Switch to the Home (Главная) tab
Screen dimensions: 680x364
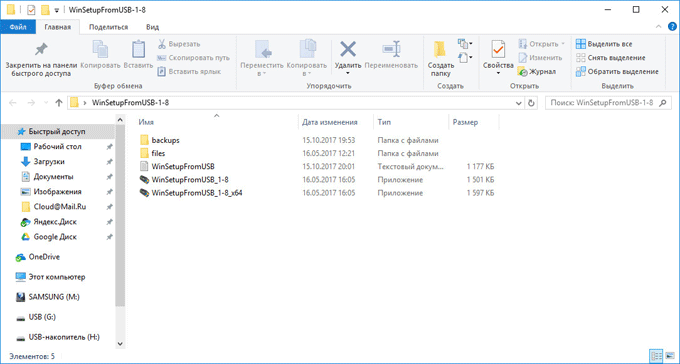pos(58,27)
